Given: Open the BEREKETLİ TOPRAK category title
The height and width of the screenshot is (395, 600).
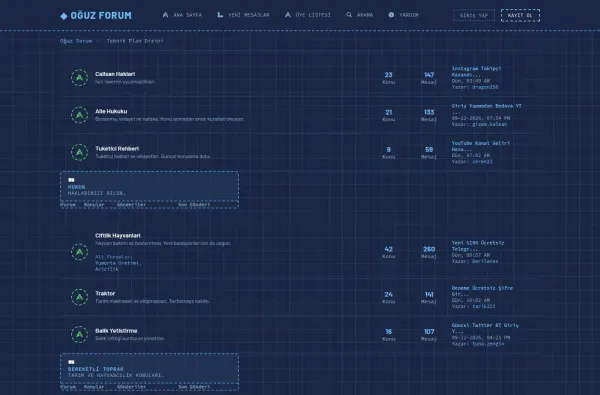Looking at the screenshot, I should [96, 369].
